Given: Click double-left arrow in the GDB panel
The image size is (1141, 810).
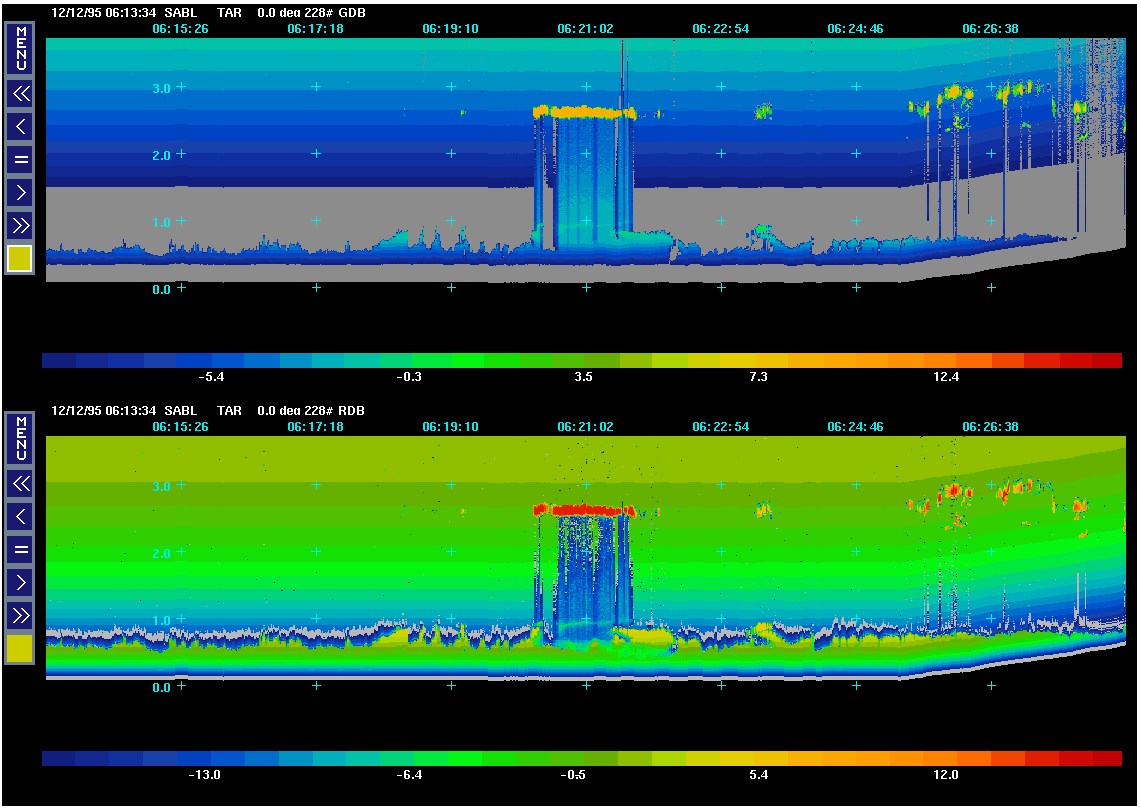Looking at the screenshot, I should click(21, 94).
